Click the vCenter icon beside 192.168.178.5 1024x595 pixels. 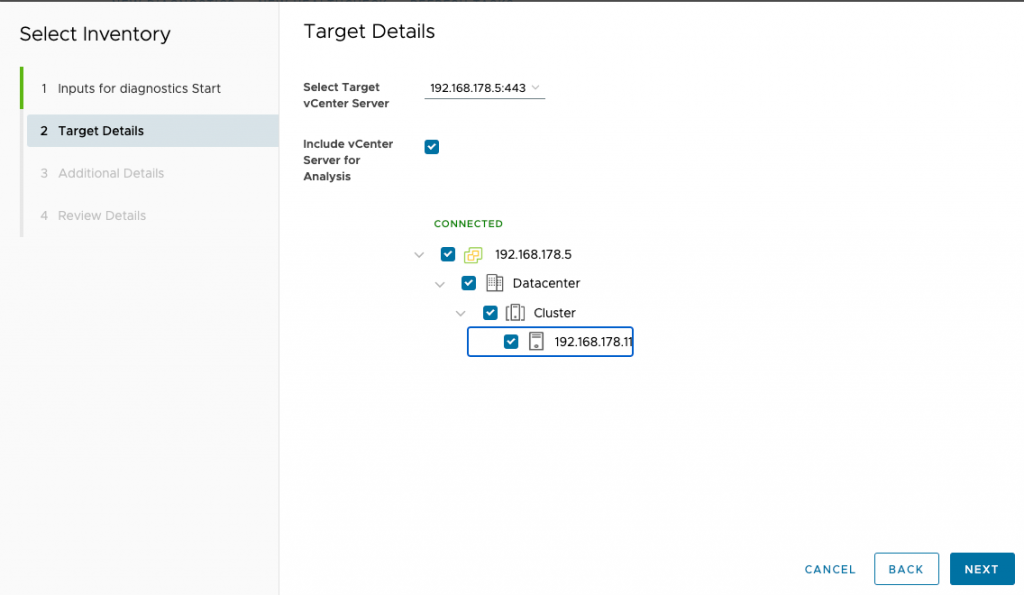click(x=473, y=255)
